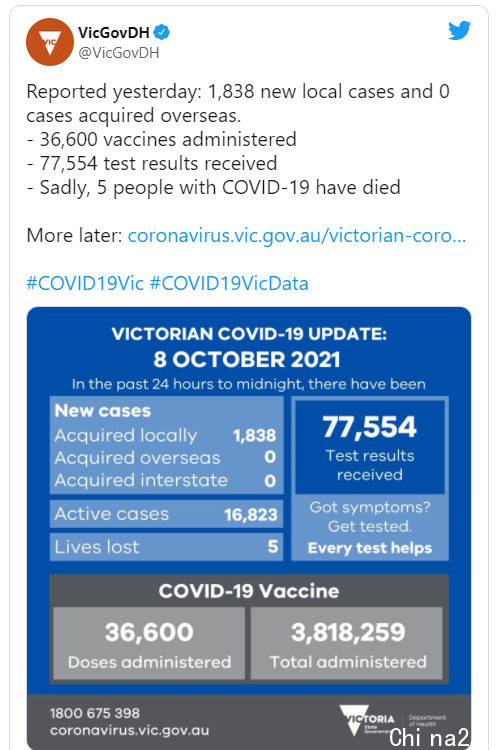The image size is (500, 750).
Task: Click the 77,554 test results box
Action: click(370, 447)
